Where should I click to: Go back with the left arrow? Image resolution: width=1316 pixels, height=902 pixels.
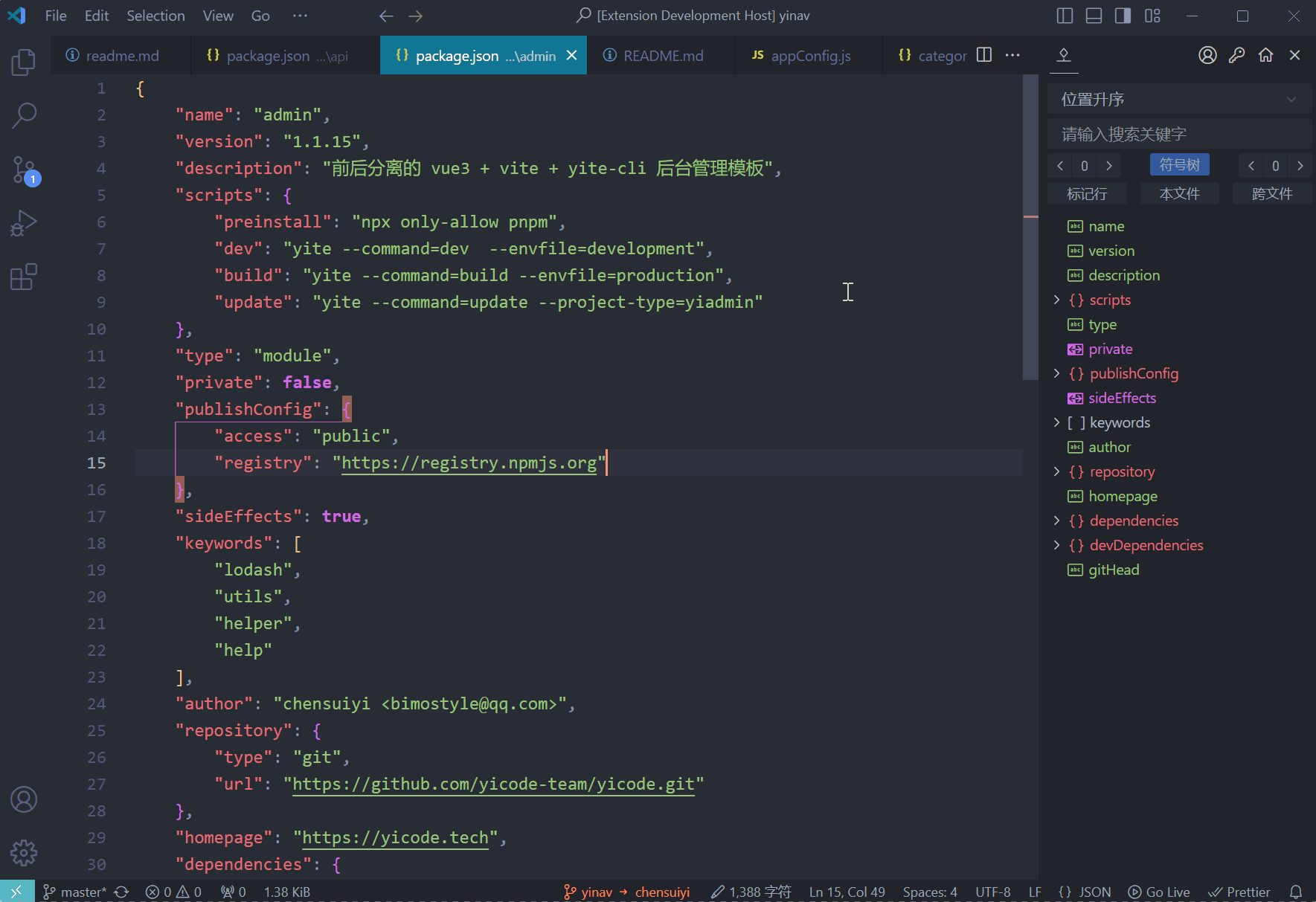click(386, 16)
